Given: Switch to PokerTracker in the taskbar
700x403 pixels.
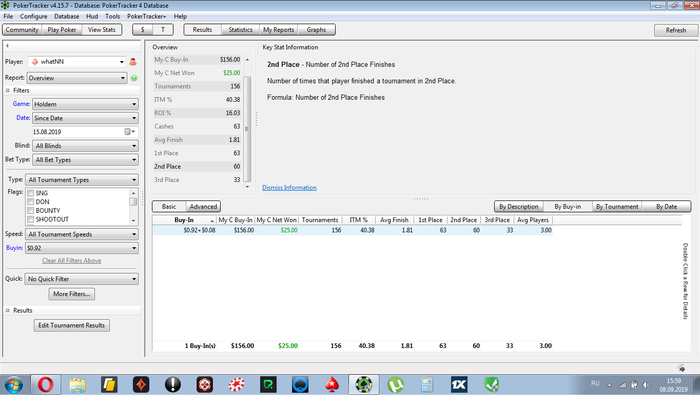Looking at the screenshot, I should pyautogui.click(x=364, y=385).
